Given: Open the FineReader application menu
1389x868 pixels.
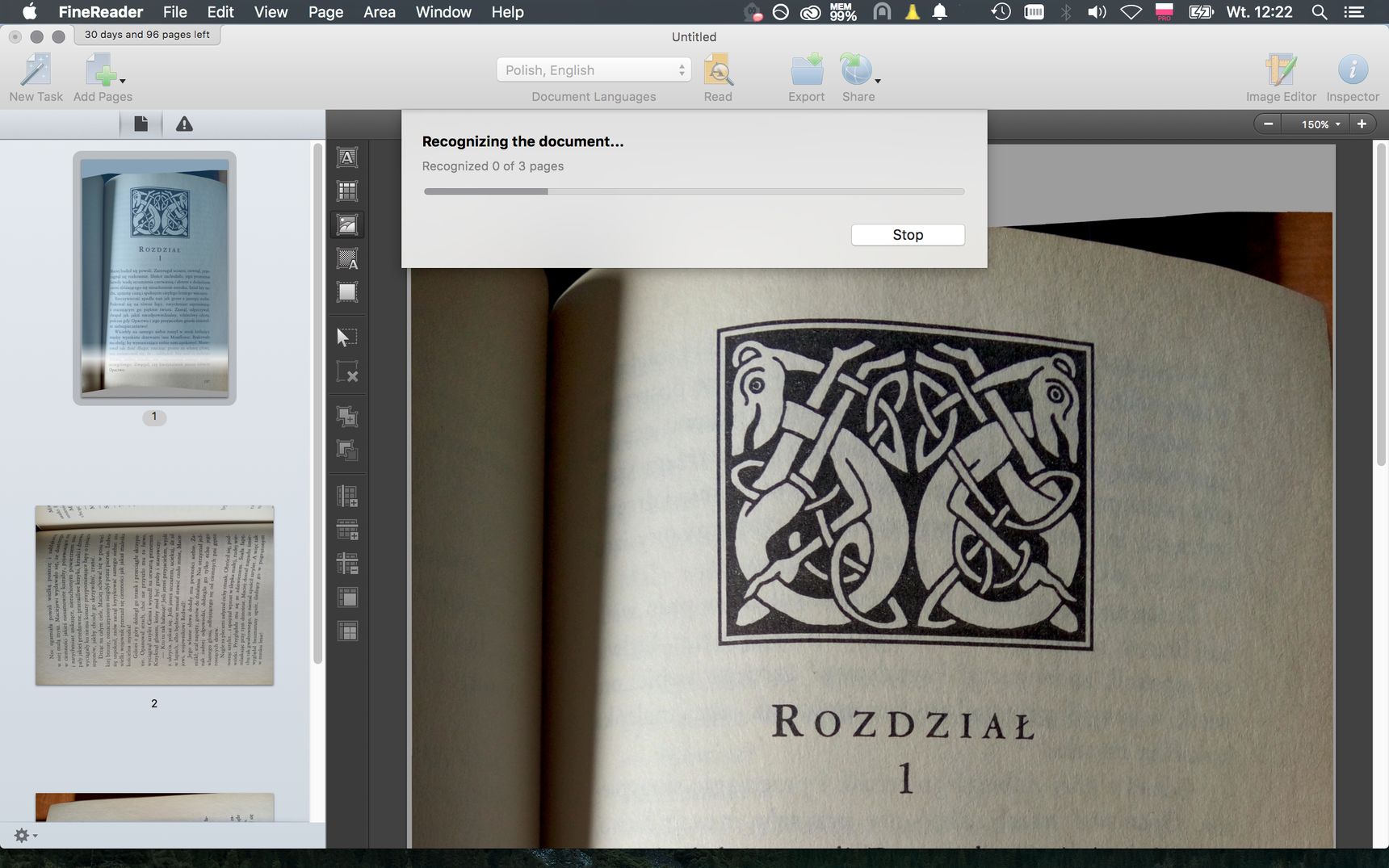Looking at the screenshot, I should (101, 12).
